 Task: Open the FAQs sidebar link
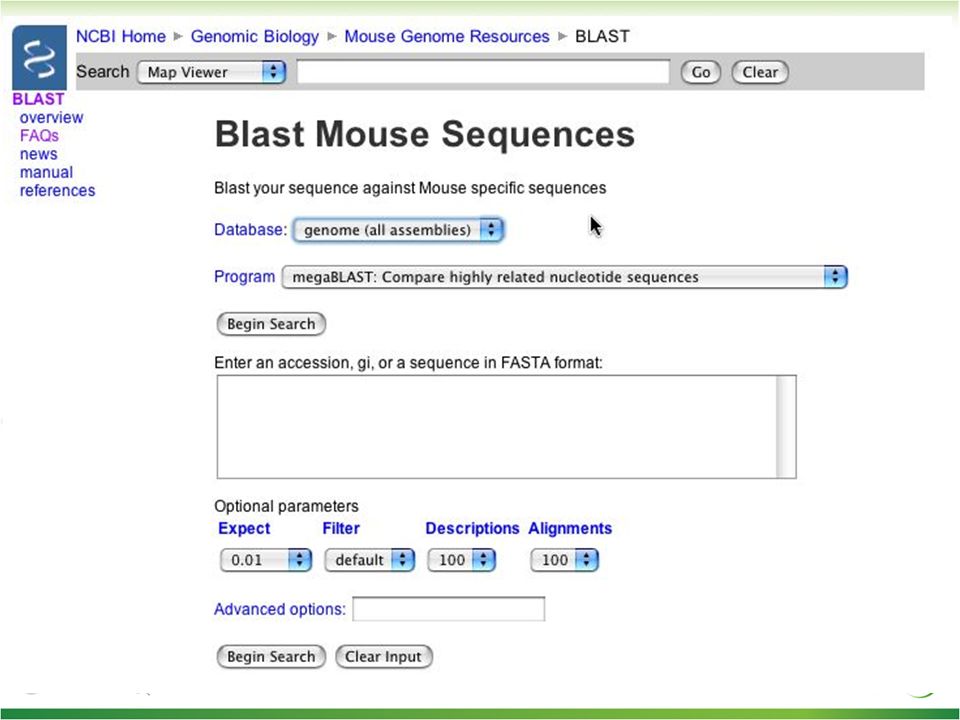[x=39, y=136]
